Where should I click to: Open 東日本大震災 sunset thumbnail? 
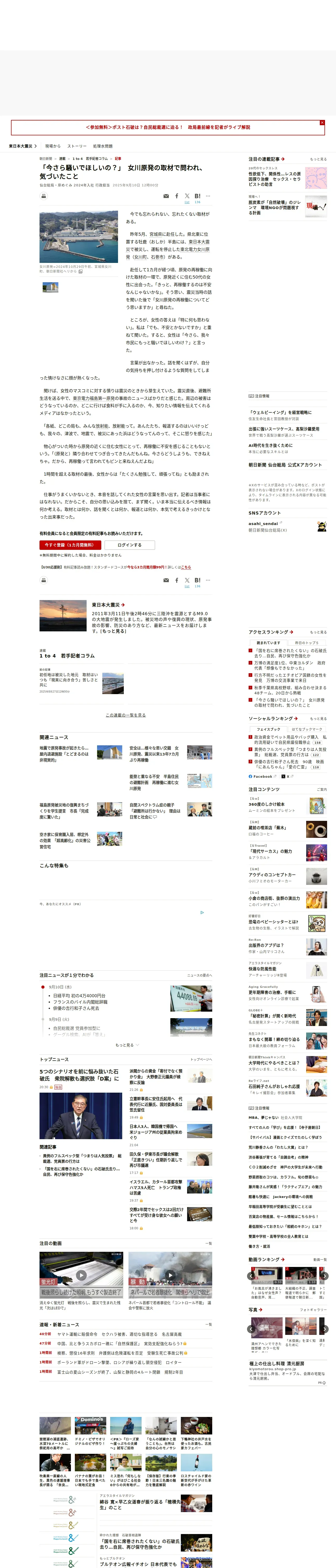point(63,615)
